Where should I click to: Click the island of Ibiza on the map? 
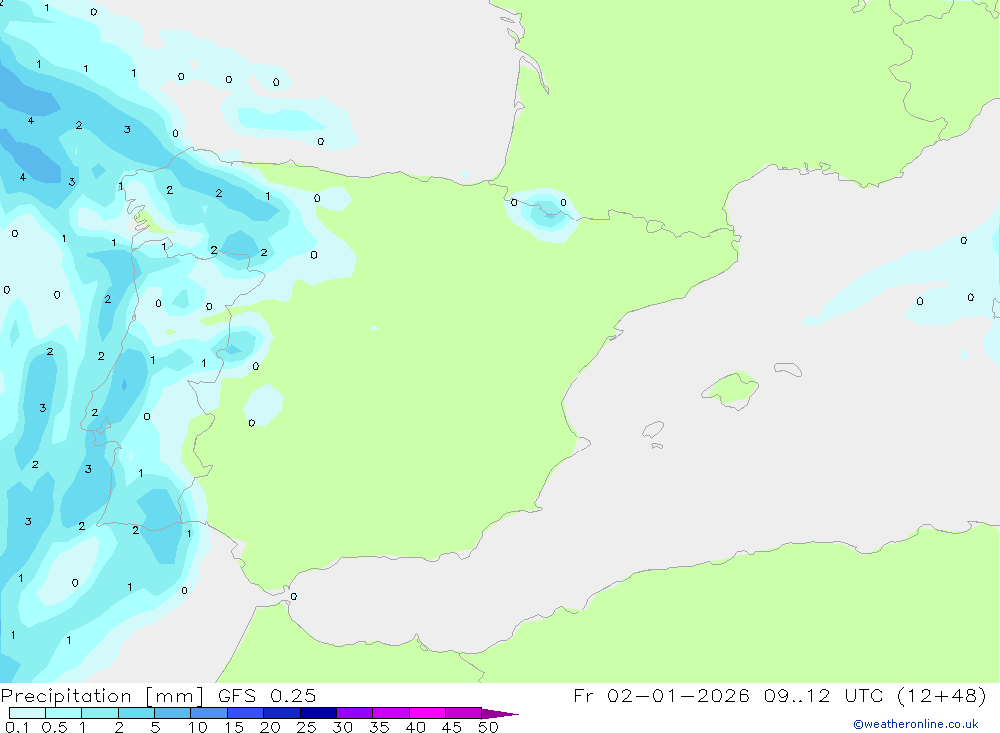click(x=653, y=429)
